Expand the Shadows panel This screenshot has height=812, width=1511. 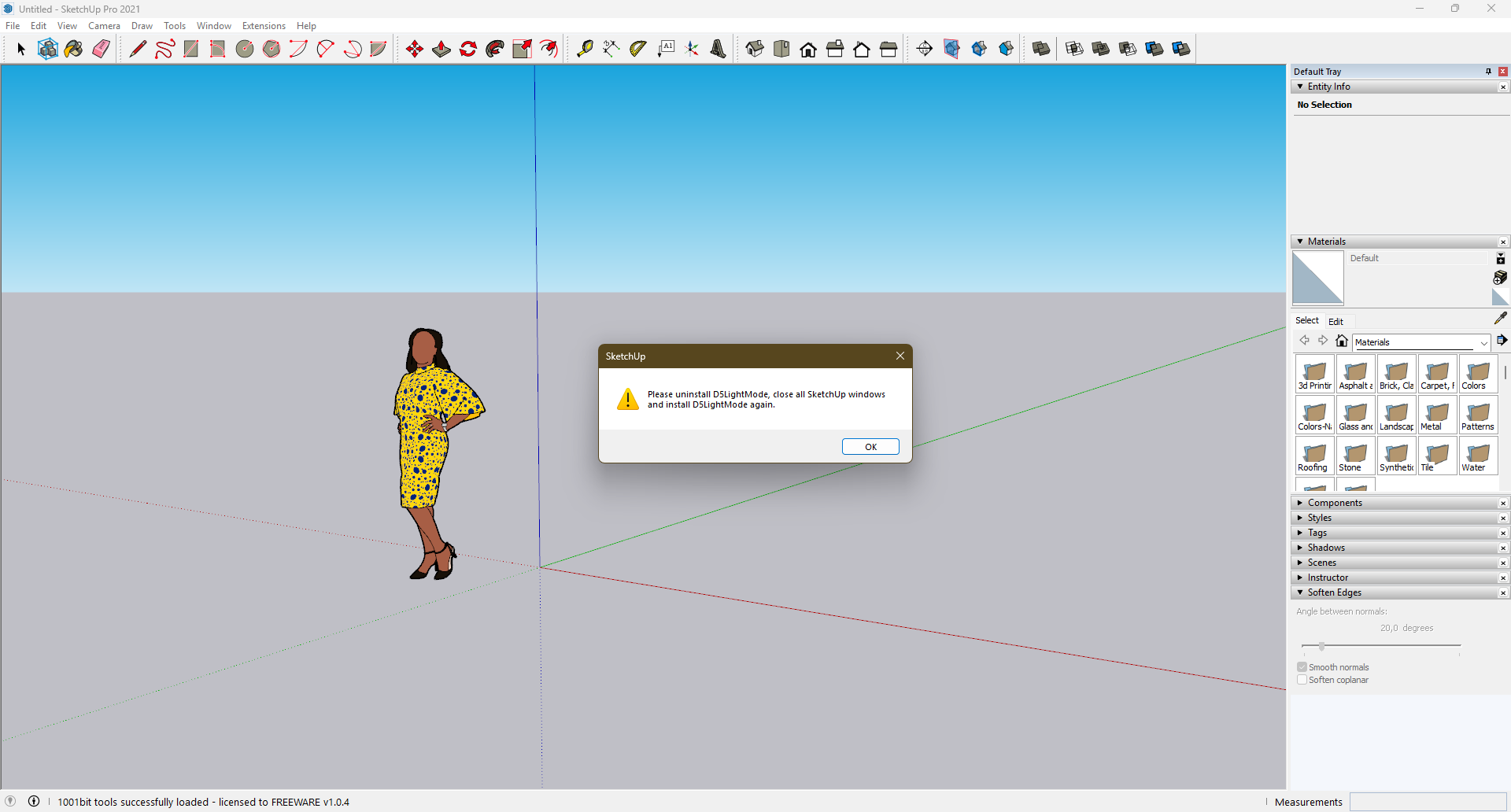(x=1326, y=548)
